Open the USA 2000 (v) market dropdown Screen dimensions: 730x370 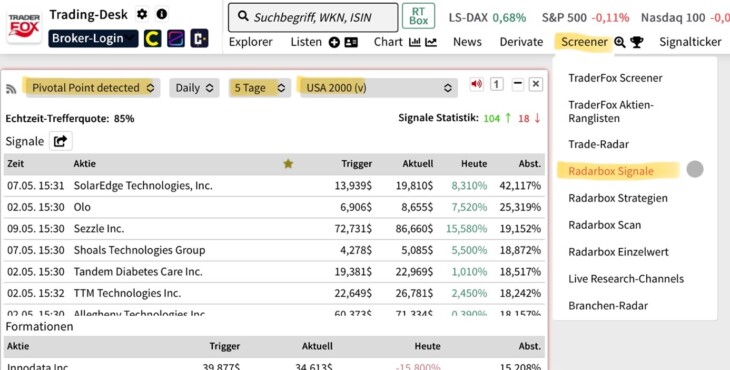379,87
